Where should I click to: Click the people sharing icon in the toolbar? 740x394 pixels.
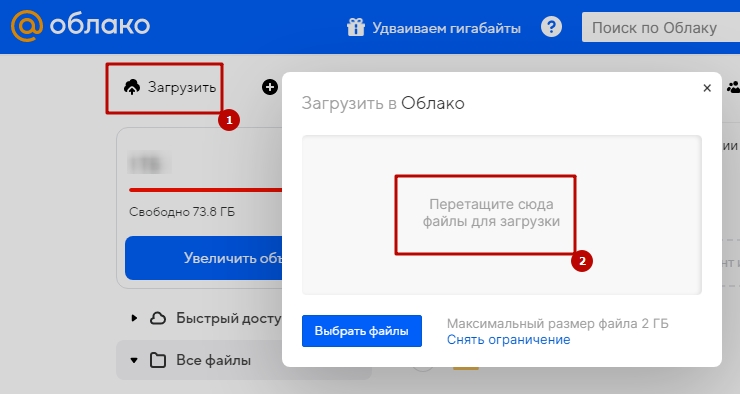point(733,87)
